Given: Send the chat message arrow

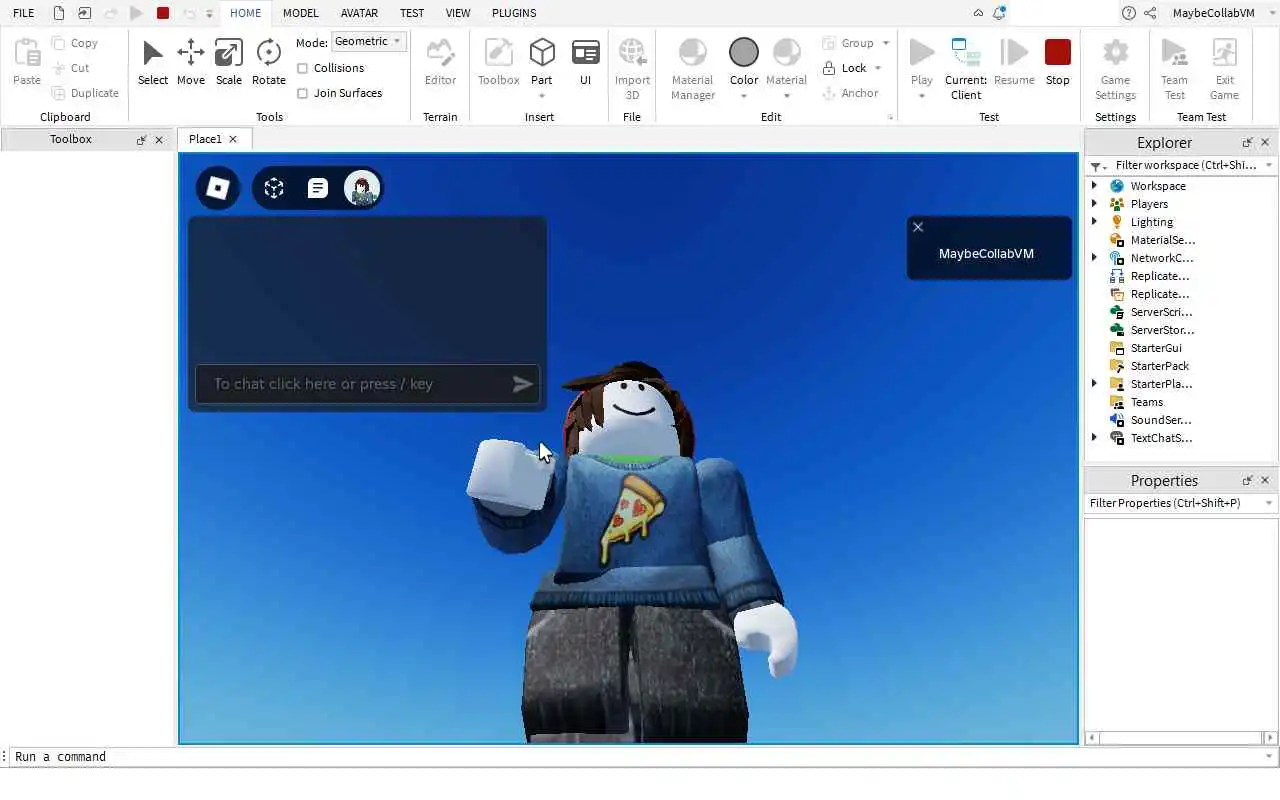Looking at the screenshot, I should click(522, 384).
